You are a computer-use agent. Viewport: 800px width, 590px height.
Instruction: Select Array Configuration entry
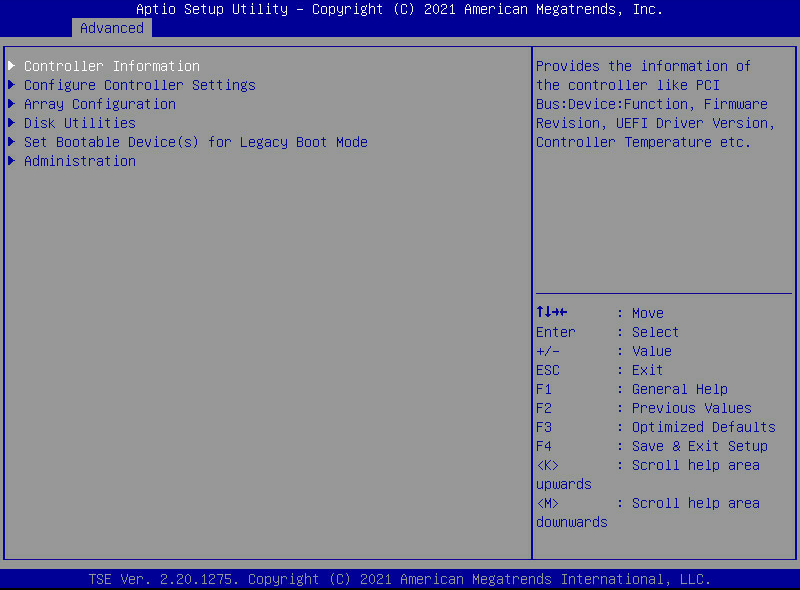coord(100,104)
